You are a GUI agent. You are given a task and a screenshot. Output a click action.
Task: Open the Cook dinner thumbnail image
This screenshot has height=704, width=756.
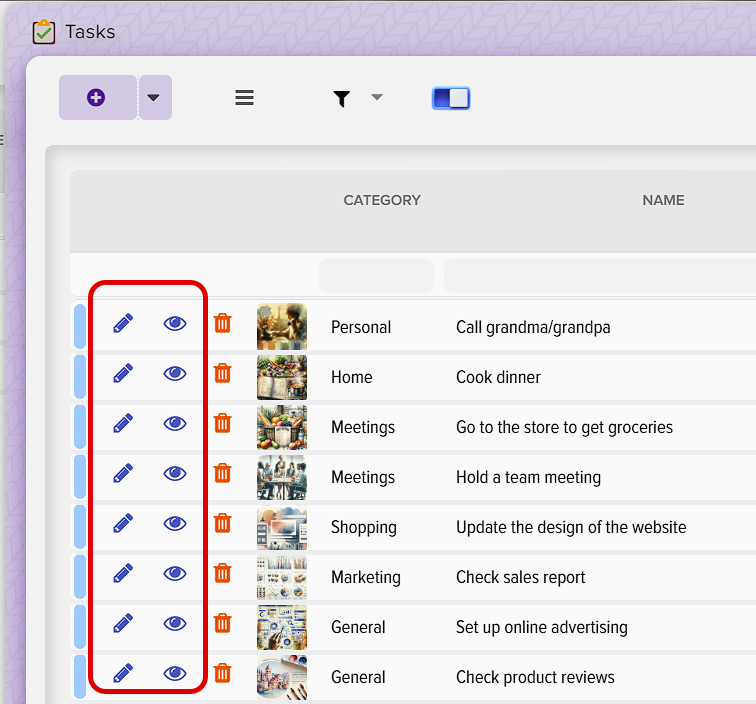point(282,377)
